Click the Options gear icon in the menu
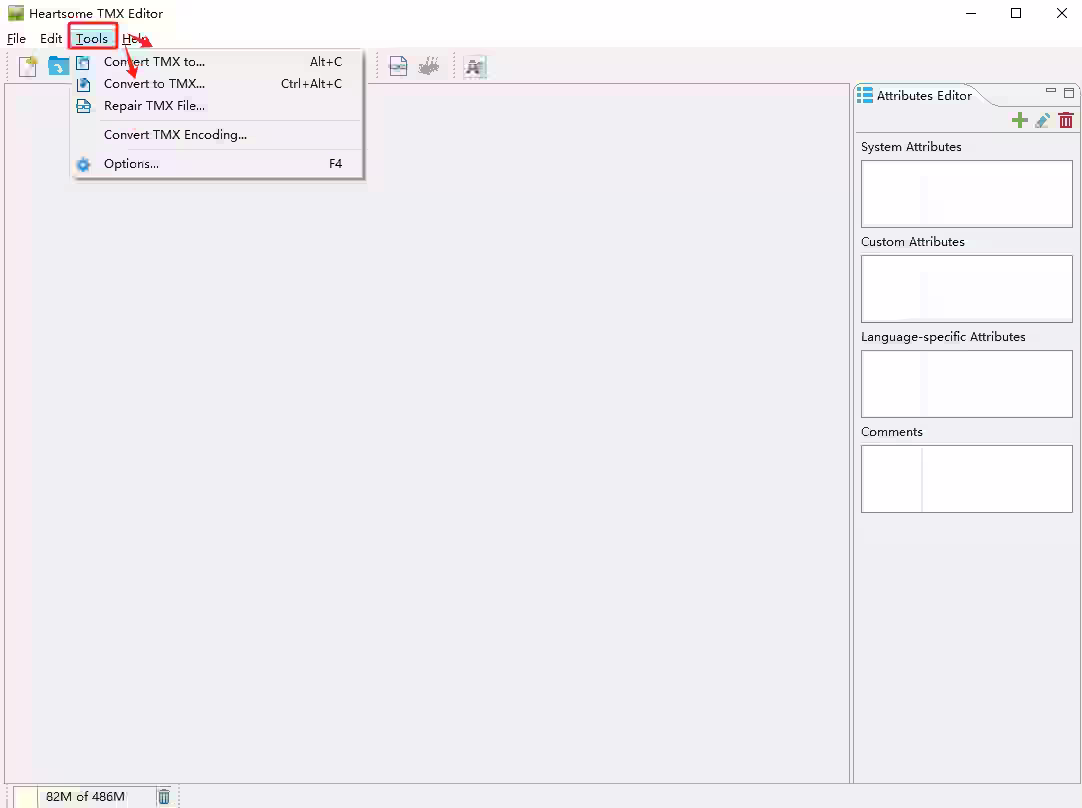Screen dimensions: 1082x808 [82, 164]
